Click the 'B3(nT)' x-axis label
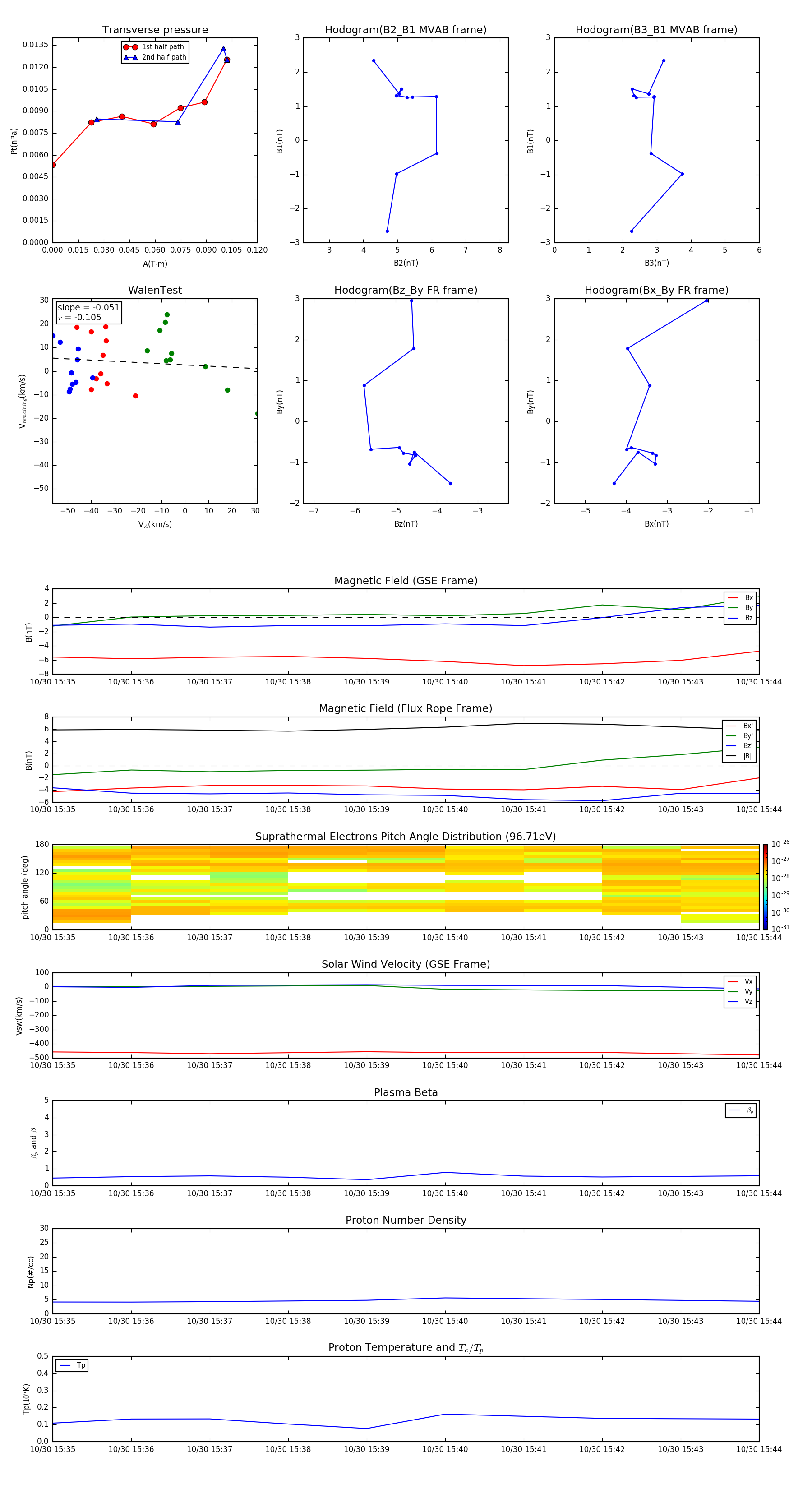Viewport: 812px width, 1489px height. 656,263
